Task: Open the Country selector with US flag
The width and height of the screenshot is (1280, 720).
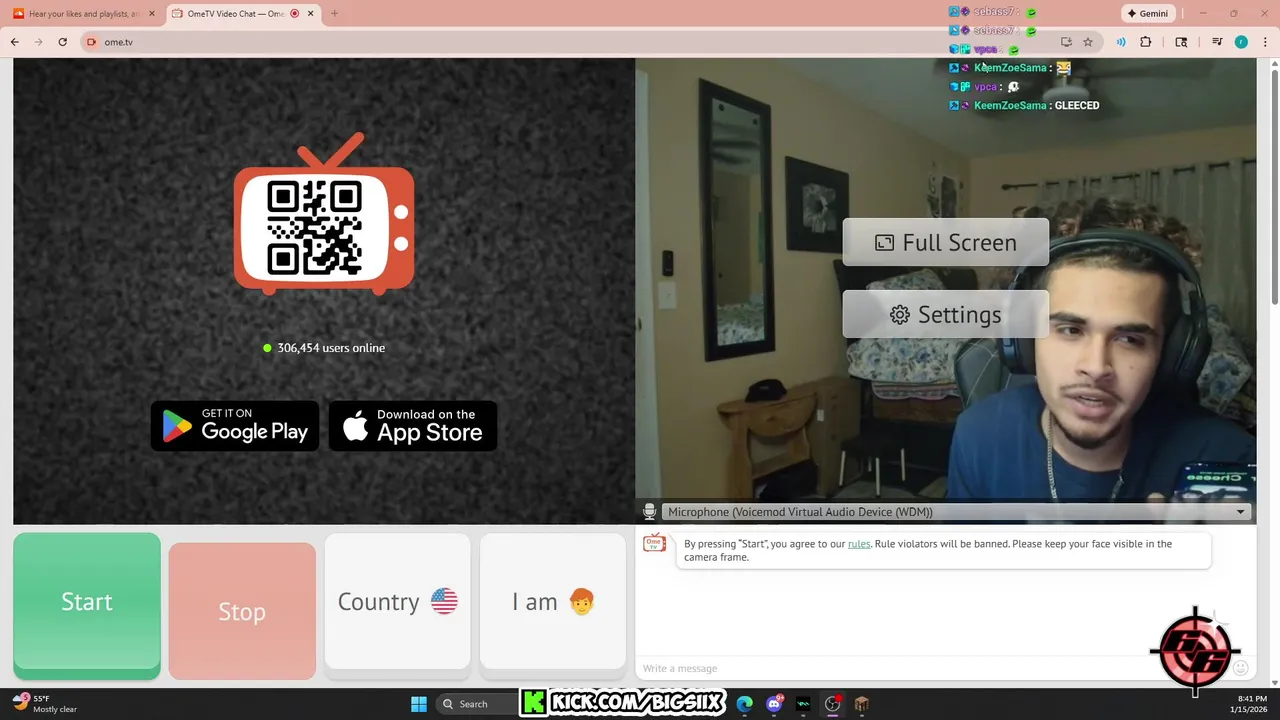Action: [x=397, y=601]
